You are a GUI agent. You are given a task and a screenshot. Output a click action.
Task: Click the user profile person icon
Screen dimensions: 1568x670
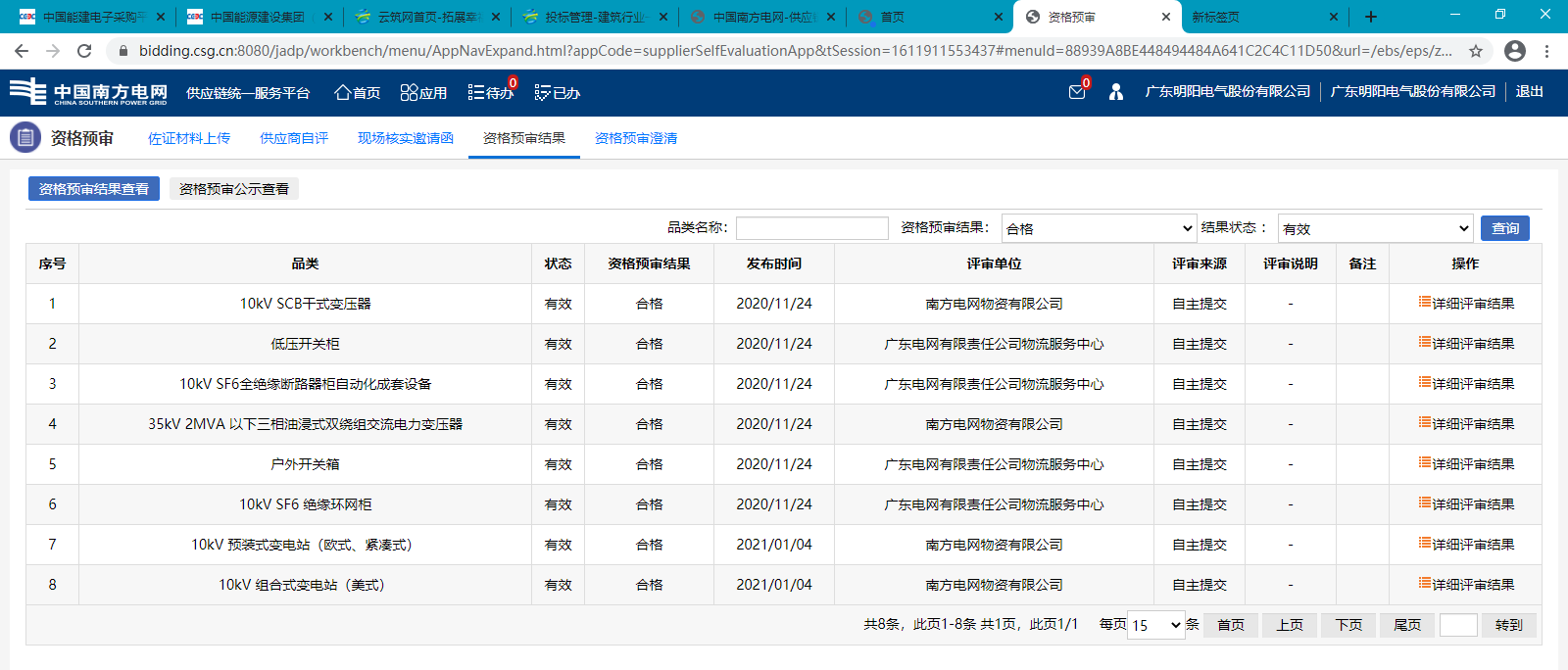[x=1115, y=92]
